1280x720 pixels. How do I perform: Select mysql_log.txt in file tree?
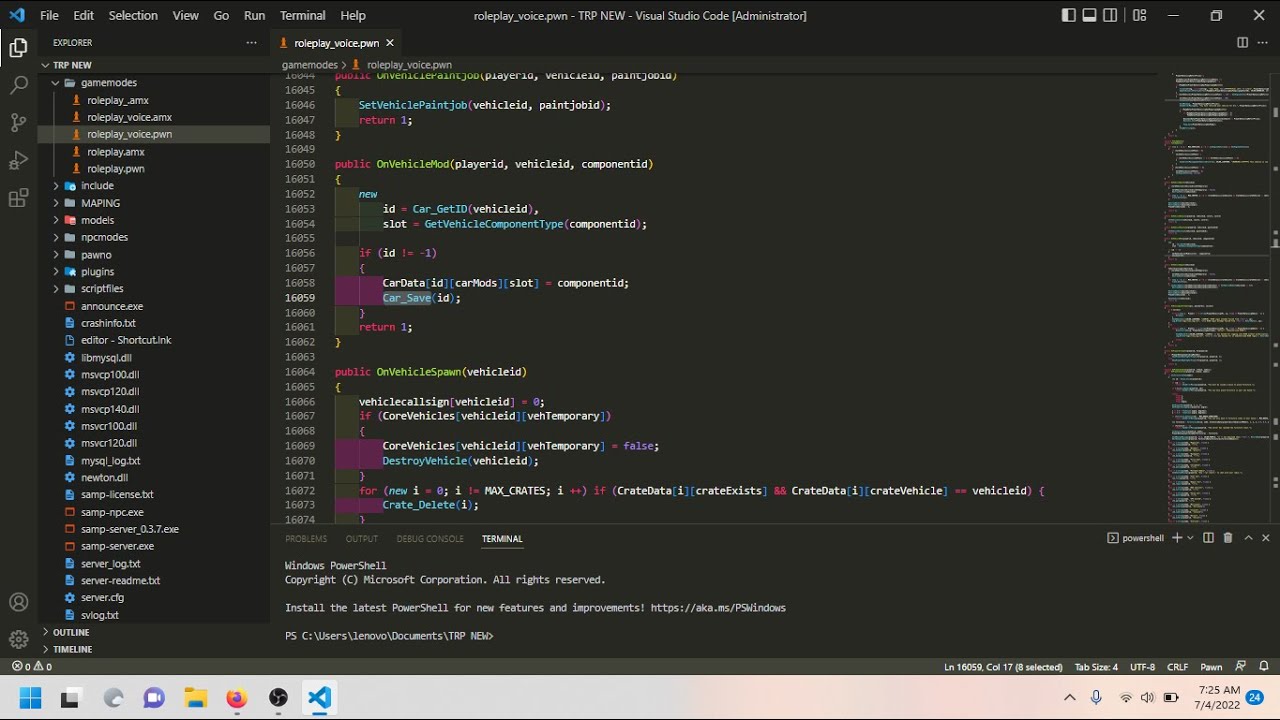tap(154, 460)
